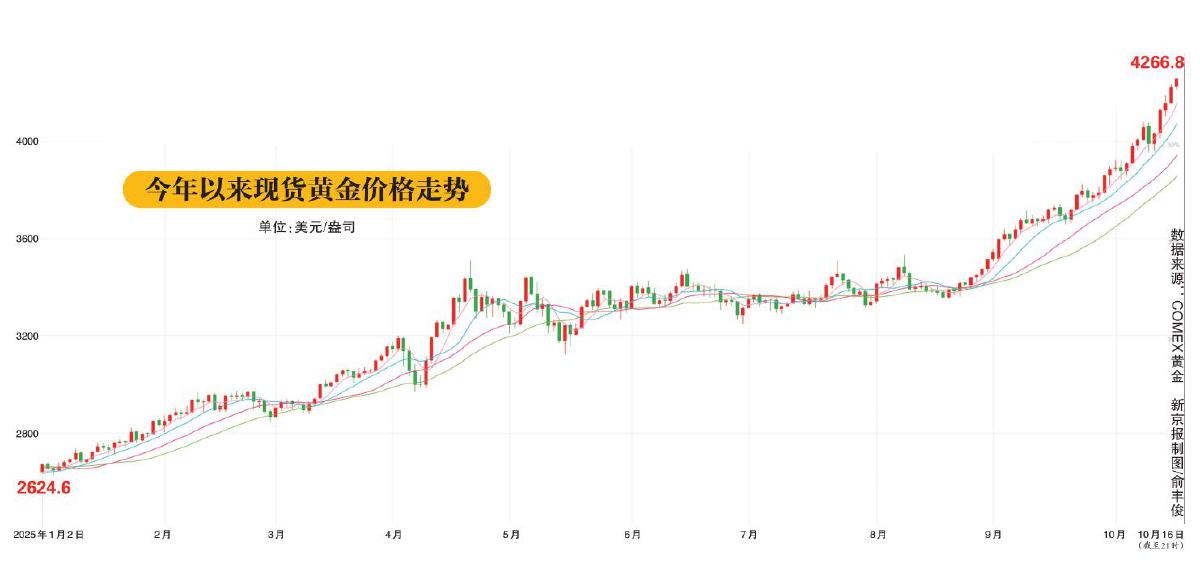1200x572 pixels.
Task: Pick the 5月 label on the time axis
Action: [x=511, y=535]
